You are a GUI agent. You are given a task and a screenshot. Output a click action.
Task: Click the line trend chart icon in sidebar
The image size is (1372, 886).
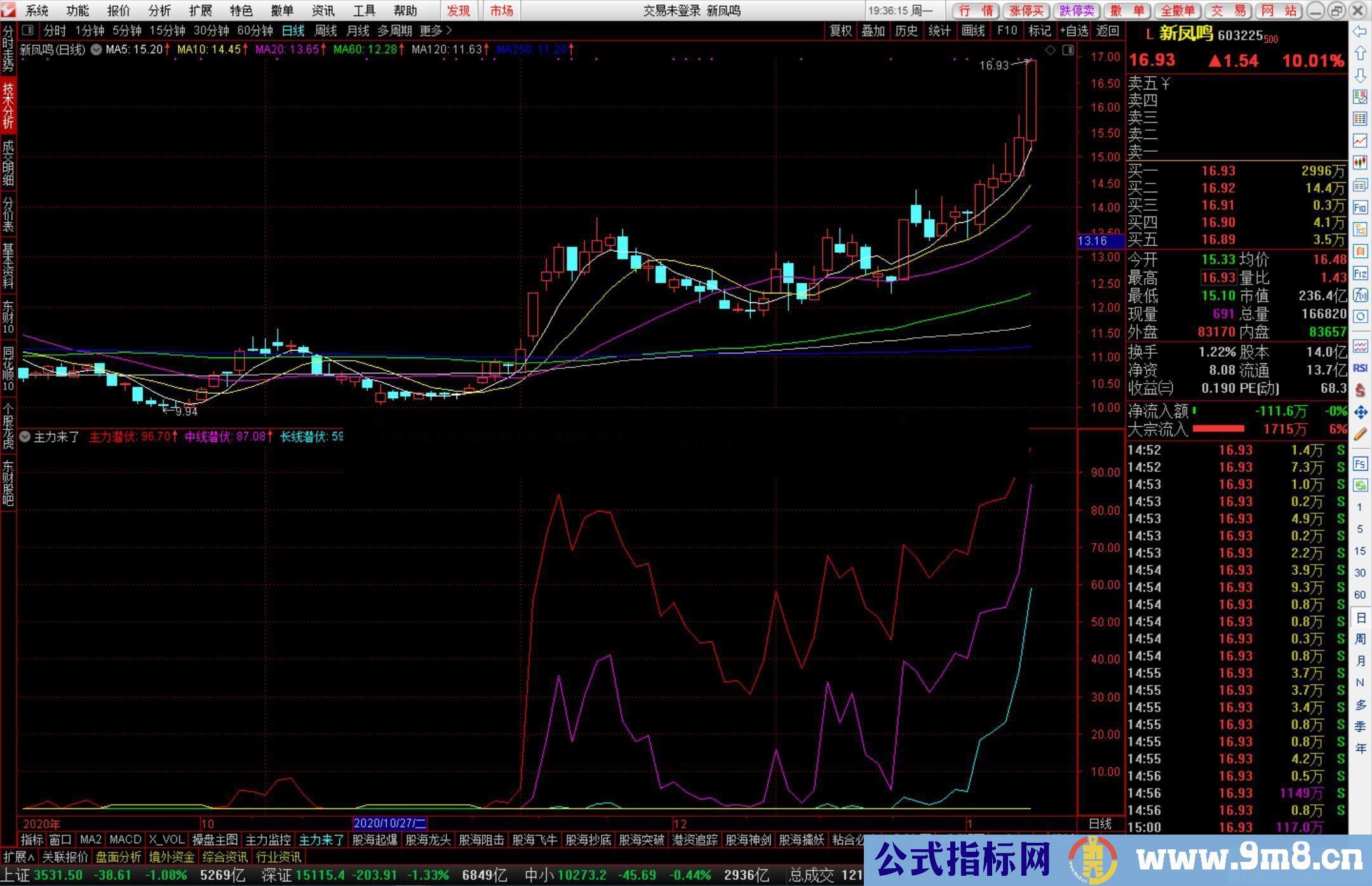point(1360,140)
